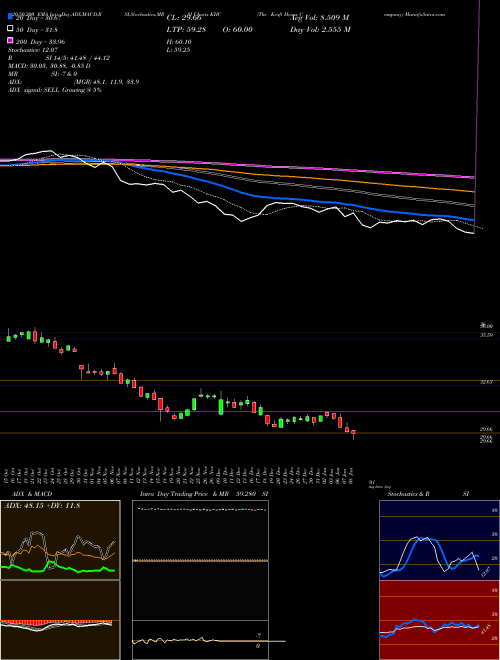Click the 'H: 60.10' high value
Image resolution: width=500 pixels, height=660 pixels.
[x=179, y=42]
